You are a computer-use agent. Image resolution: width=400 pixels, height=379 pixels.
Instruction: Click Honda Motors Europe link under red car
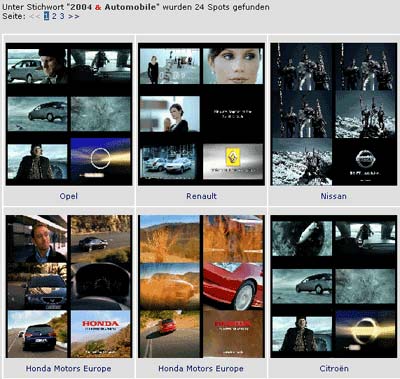(x=201, y=369)
